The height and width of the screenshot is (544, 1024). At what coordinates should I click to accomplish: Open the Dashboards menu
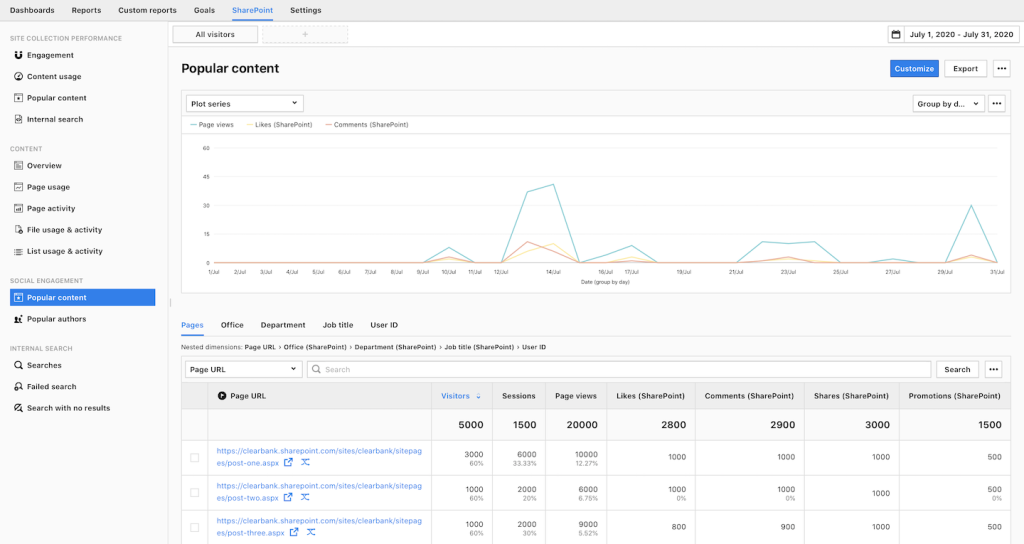pyautogui.click(x=32, y=10)
